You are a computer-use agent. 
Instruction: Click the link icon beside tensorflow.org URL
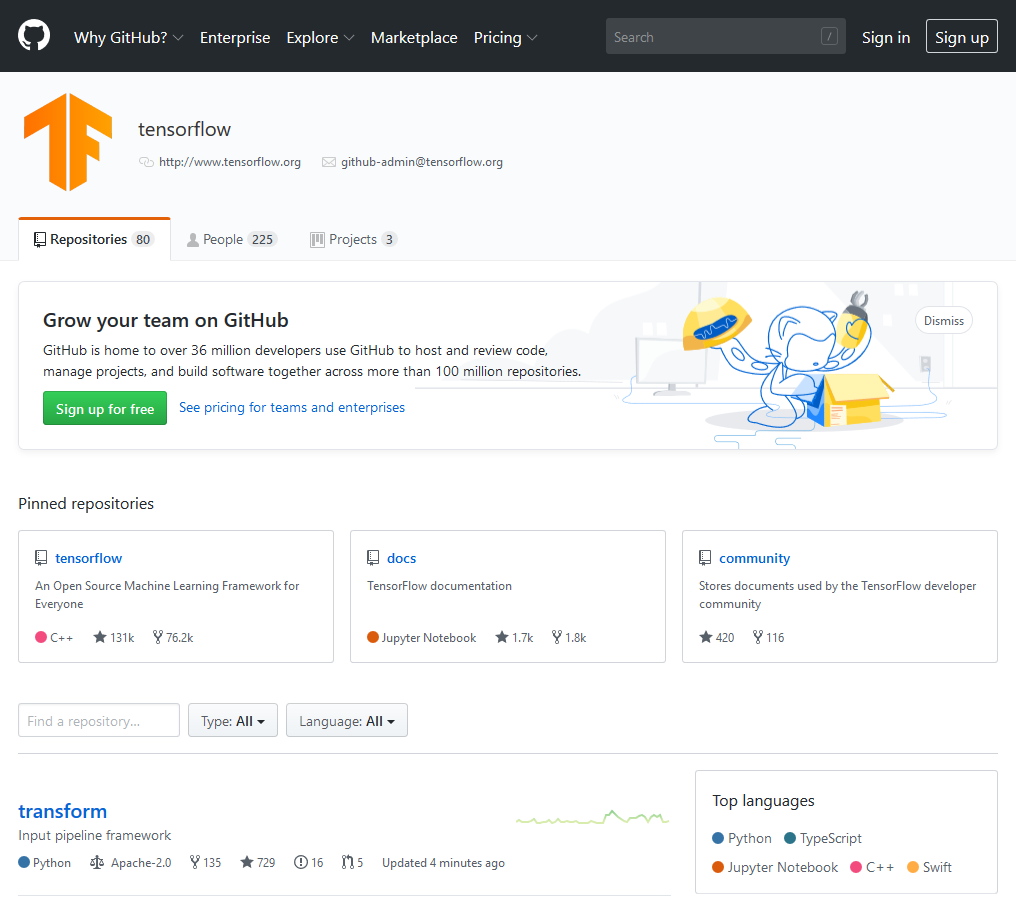pyautogui.click(x=146, y=162)
